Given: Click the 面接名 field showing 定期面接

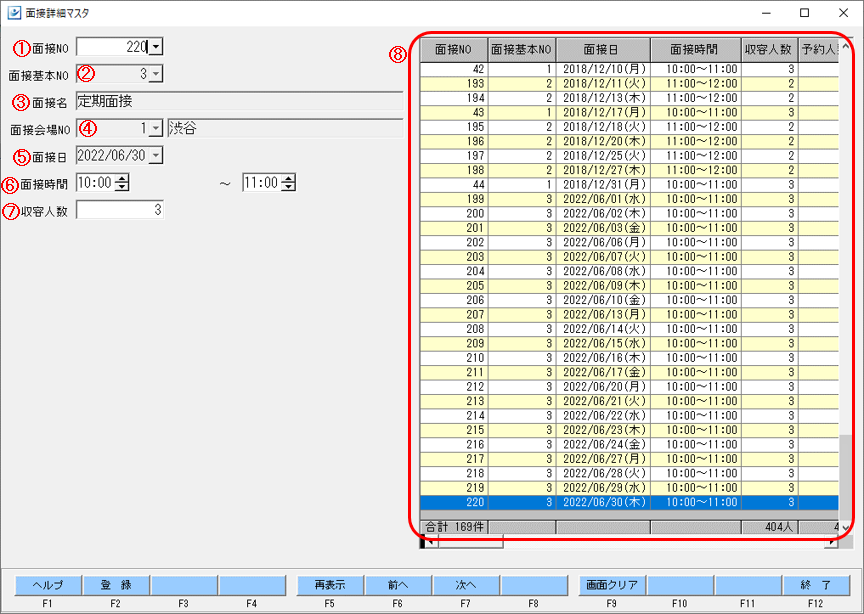Looking at the screenshot, I should click(240, 101).
